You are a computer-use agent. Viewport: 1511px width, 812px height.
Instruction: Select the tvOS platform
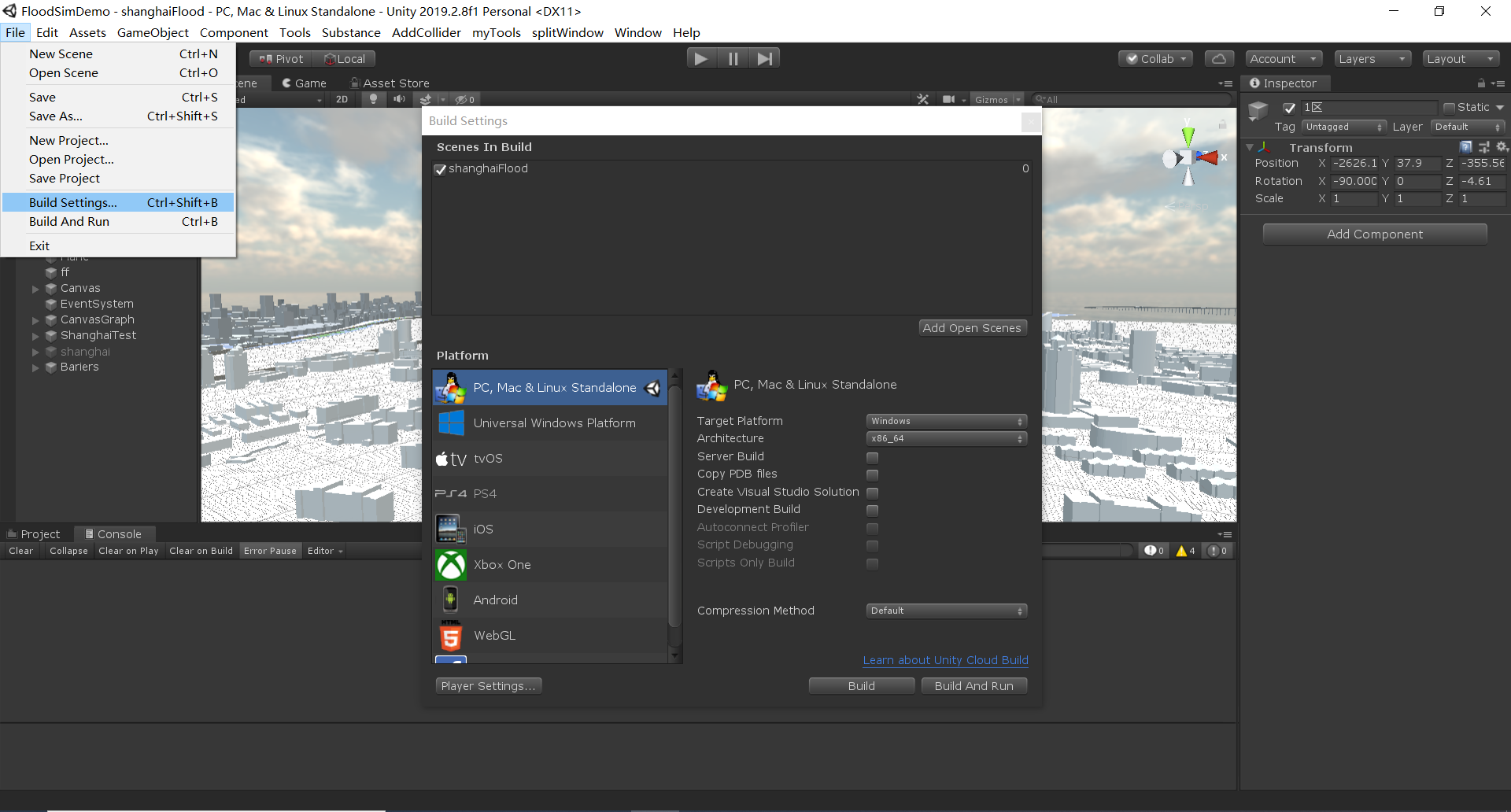550,458
